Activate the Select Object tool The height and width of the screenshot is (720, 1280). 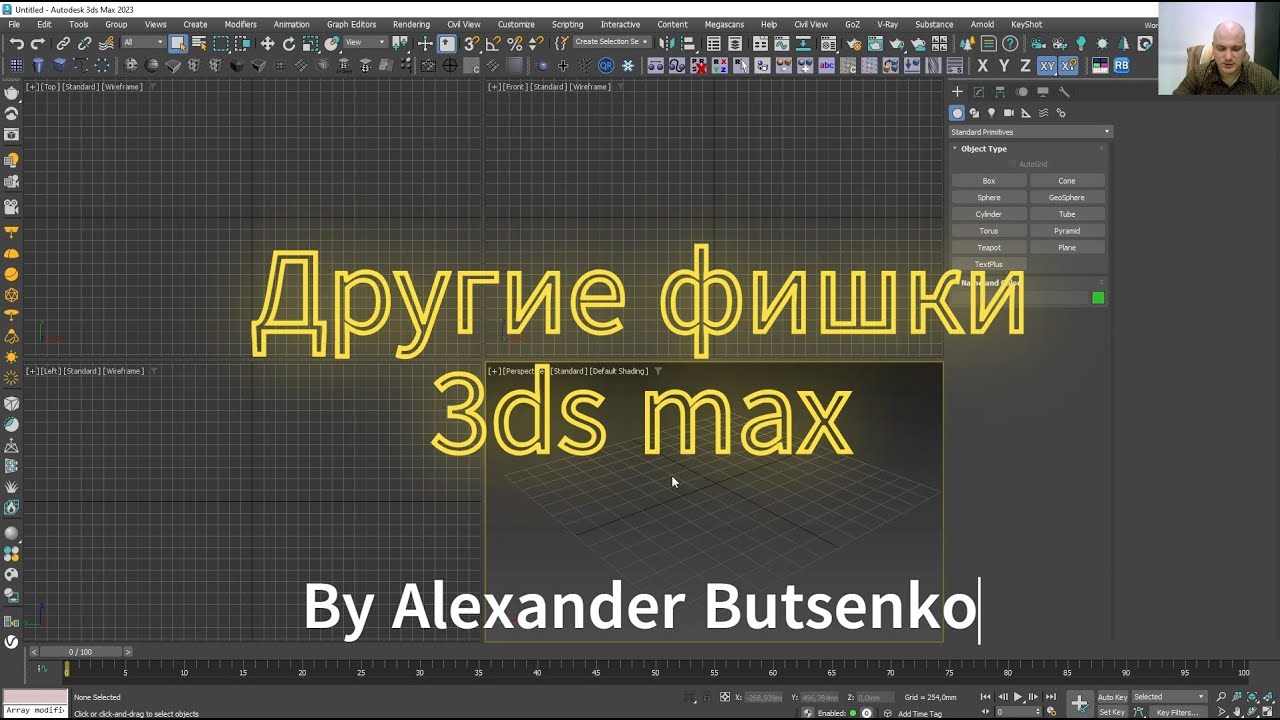(177, 44)
